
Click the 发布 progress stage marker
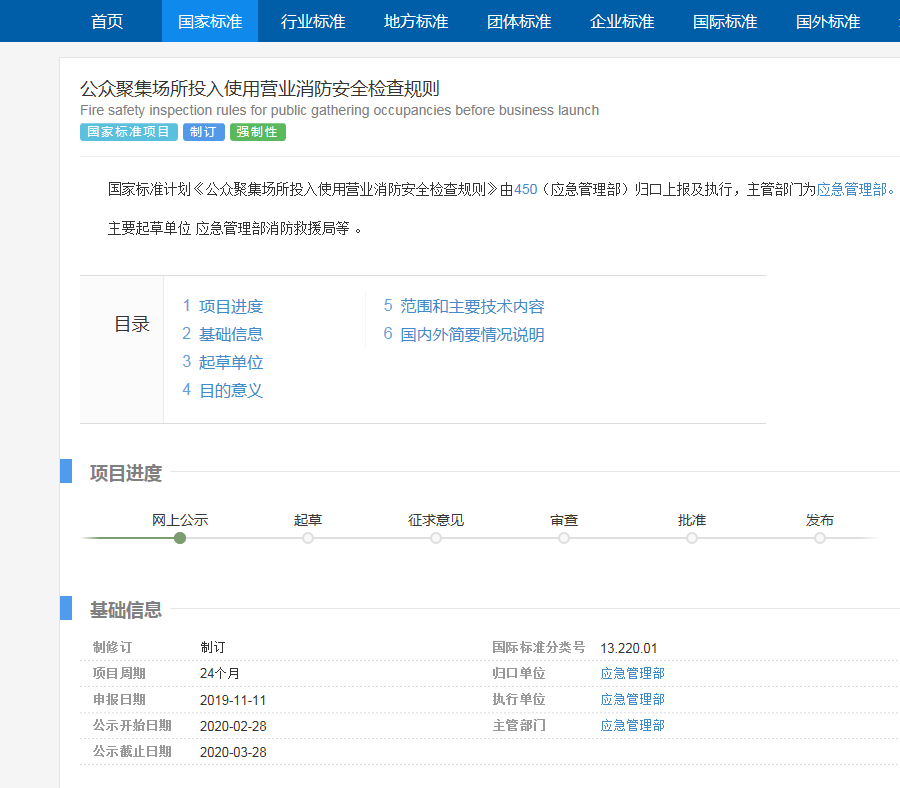[820, 538]
